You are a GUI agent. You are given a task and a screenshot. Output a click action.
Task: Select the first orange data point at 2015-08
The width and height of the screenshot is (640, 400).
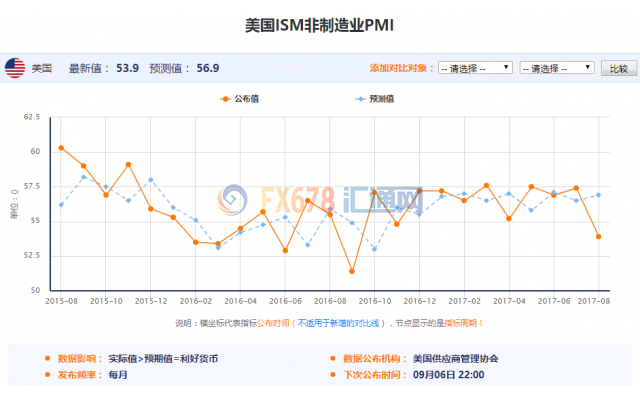pos(61,148)
